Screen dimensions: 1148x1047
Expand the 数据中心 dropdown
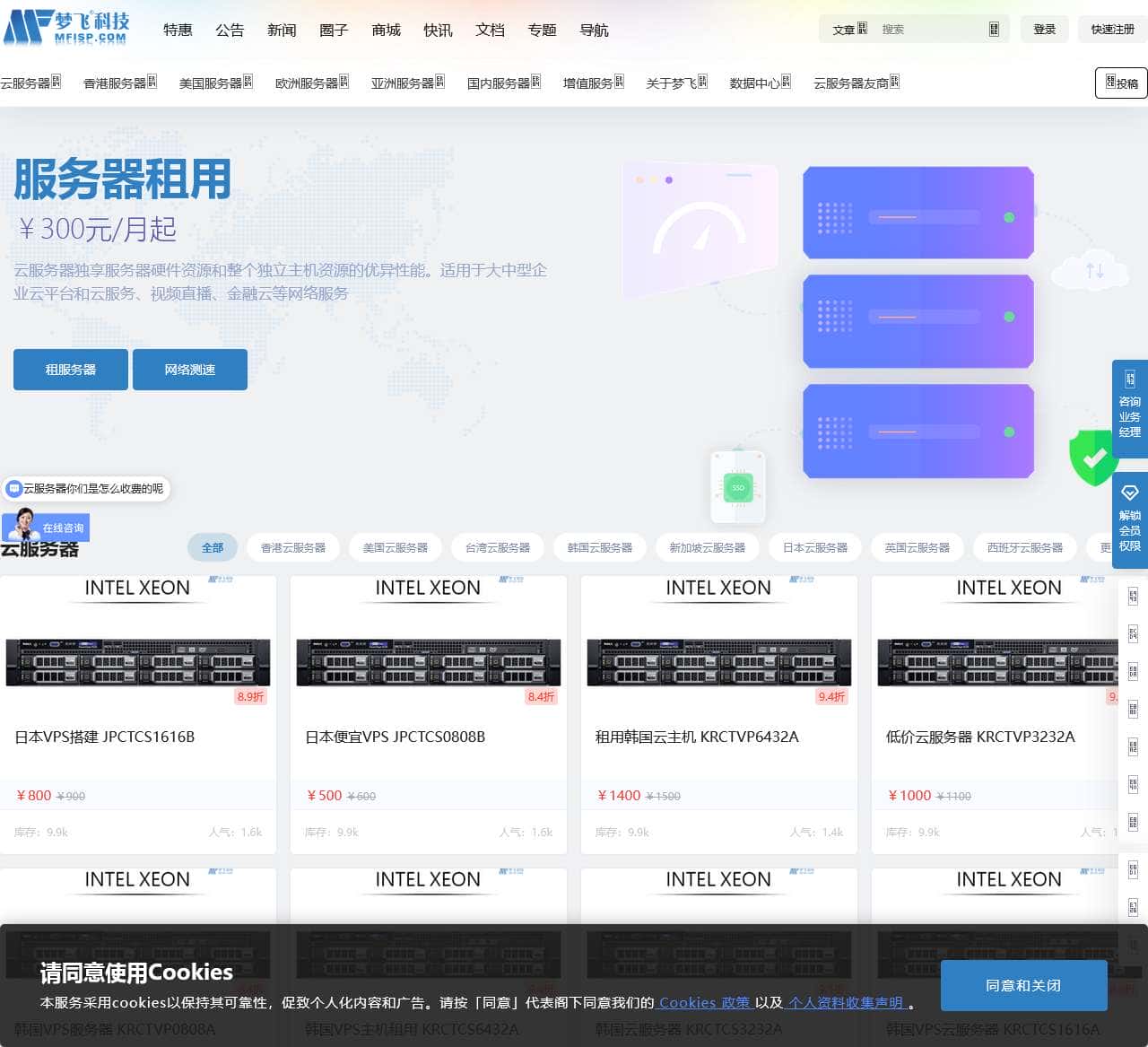tap(761, 83)
